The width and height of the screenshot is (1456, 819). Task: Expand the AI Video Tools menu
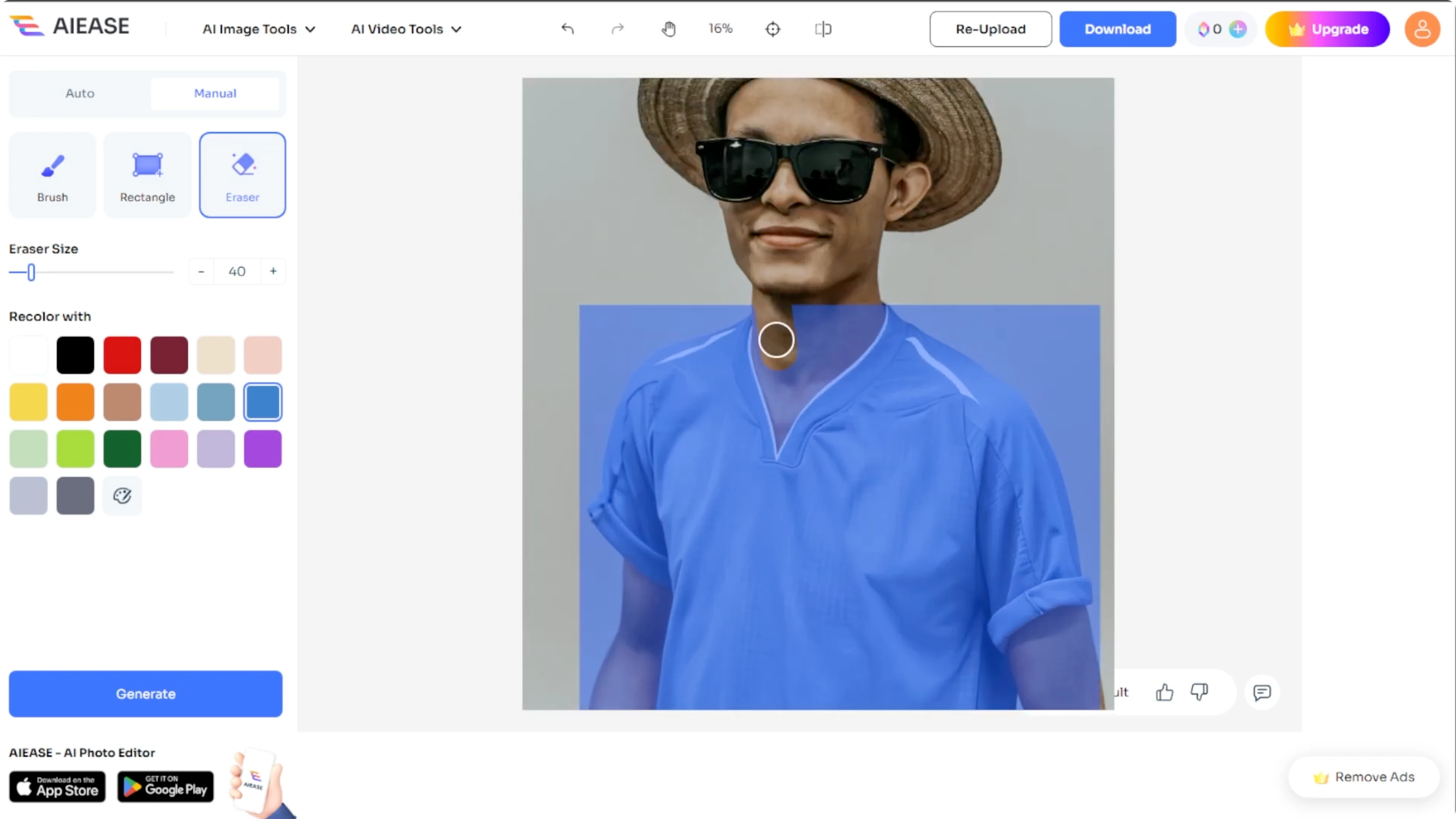tap(406, 29)
